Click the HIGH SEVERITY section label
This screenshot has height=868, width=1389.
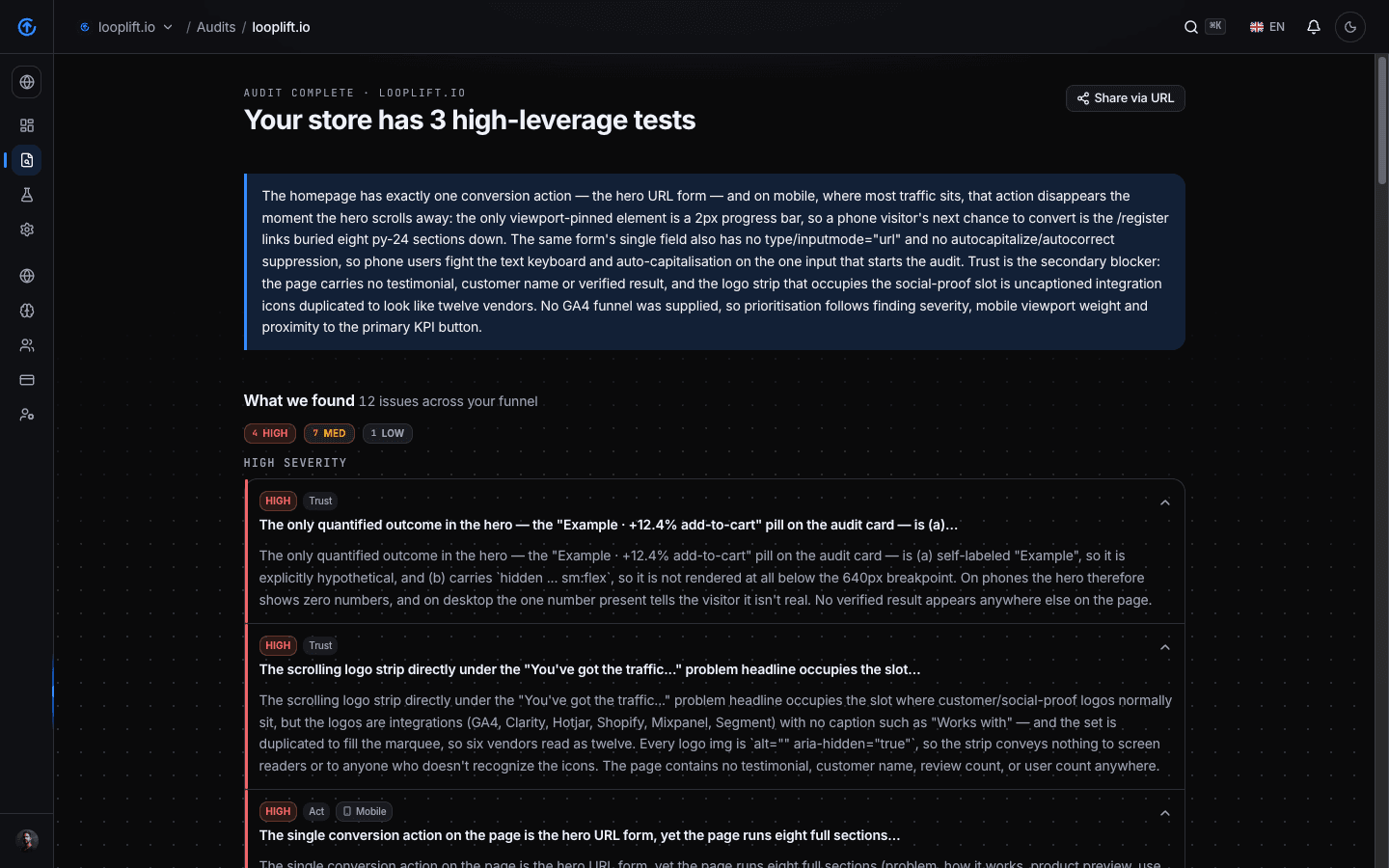pos(295,463)
